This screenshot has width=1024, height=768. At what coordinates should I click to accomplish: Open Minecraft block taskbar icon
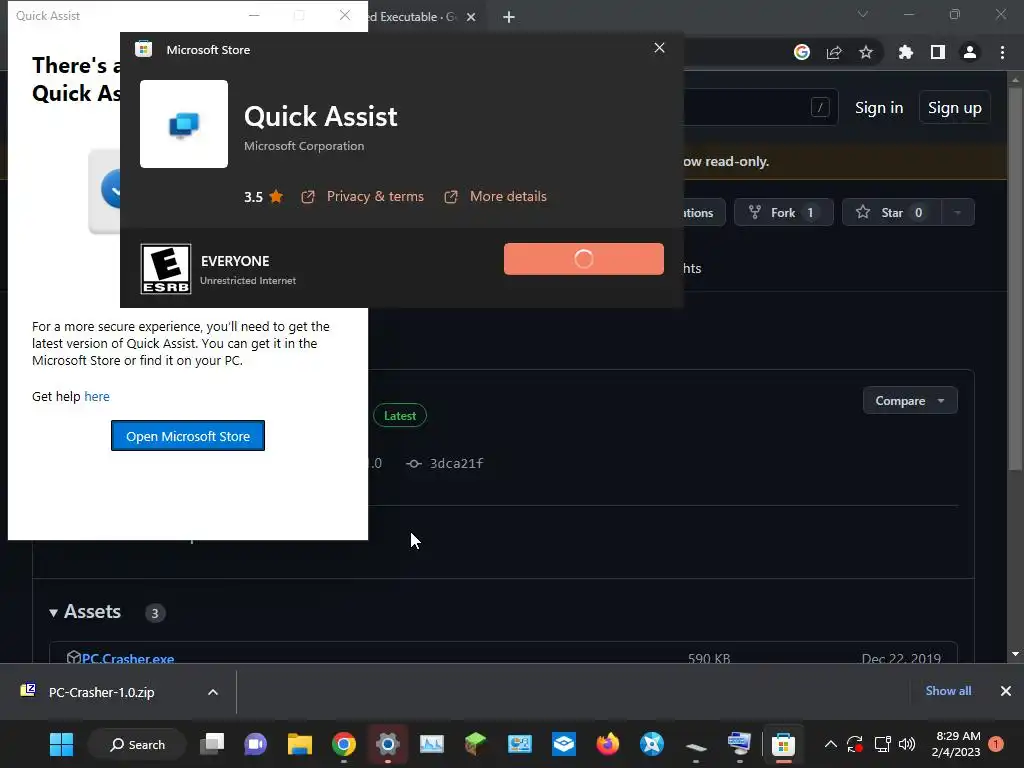475,744
